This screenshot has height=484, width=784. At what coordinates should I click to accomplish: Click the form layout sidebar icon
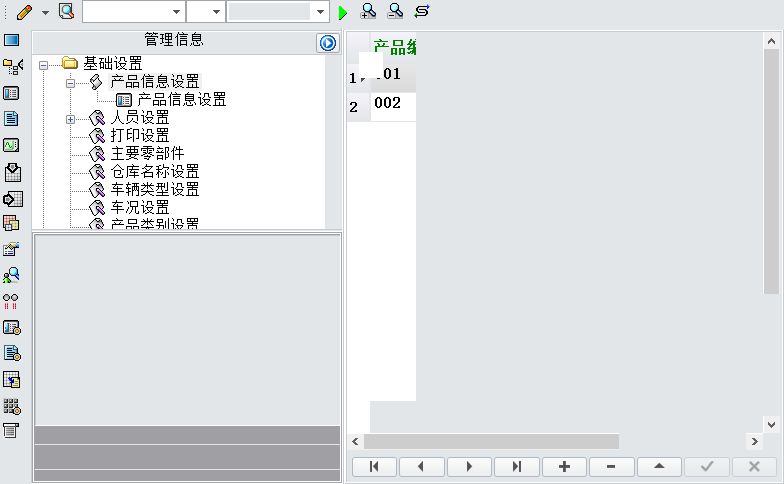12,93
